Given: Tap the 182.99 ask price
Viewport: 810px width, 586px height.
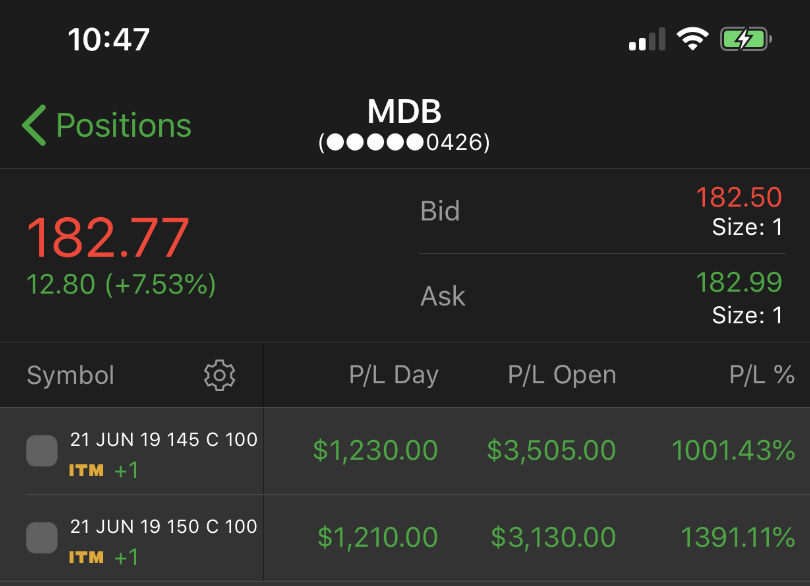Looking at the screenshot, I should [x=739, y=282].
